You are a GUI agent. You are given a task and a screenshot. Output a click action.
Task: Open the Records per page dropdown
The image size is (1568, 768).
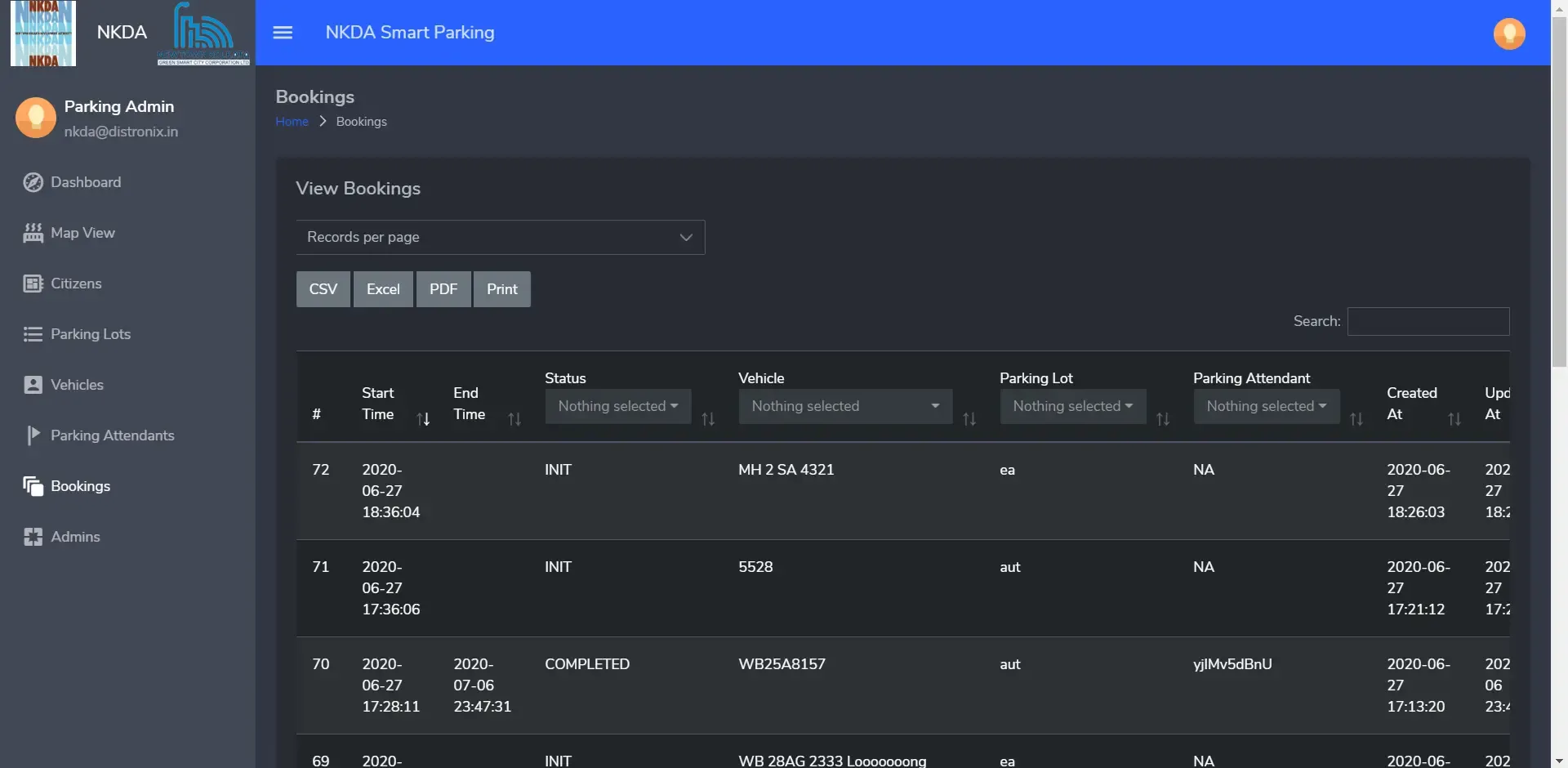[x=500, y=237]
